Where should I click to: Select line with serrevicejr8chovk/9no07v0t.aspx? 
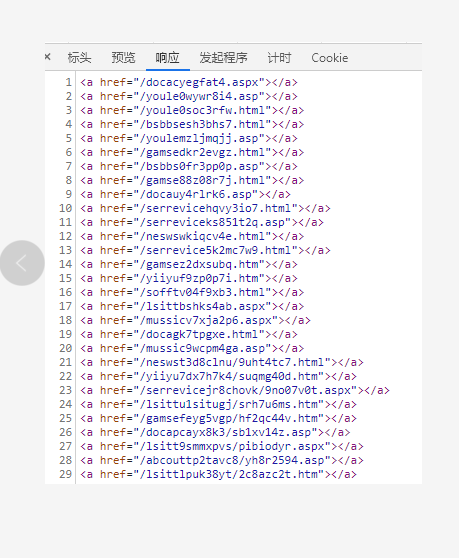click(235, 390)
